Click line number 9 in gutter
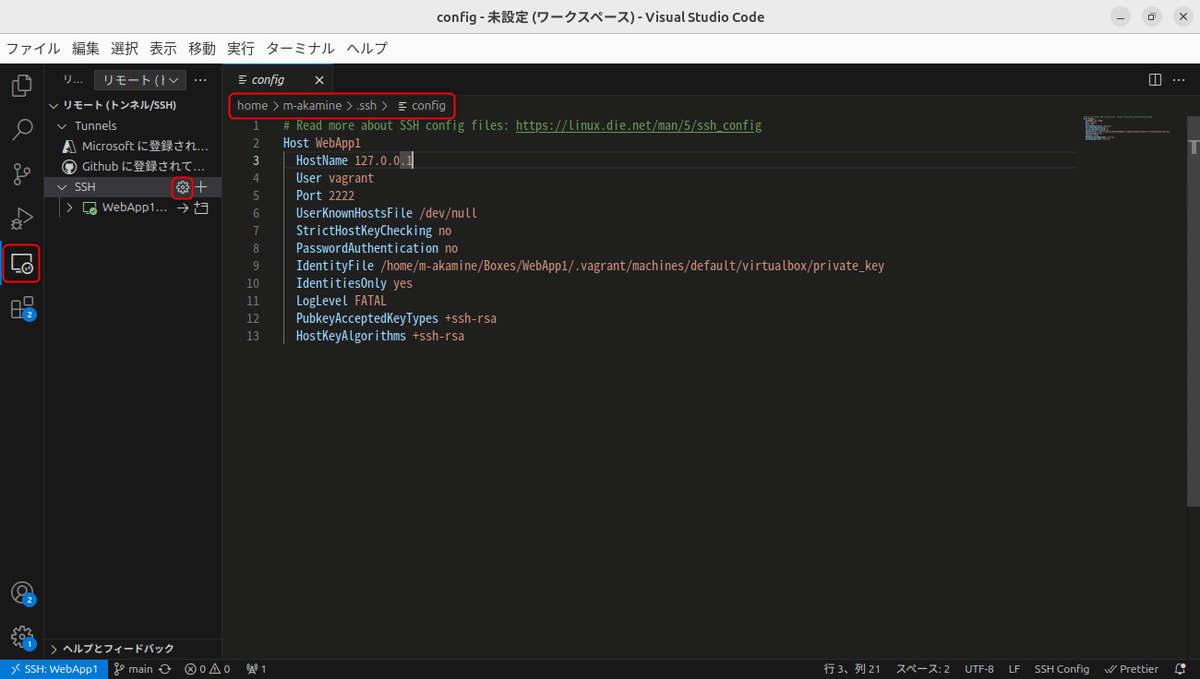Screen dimensions: 1200x679 [256, 266]
